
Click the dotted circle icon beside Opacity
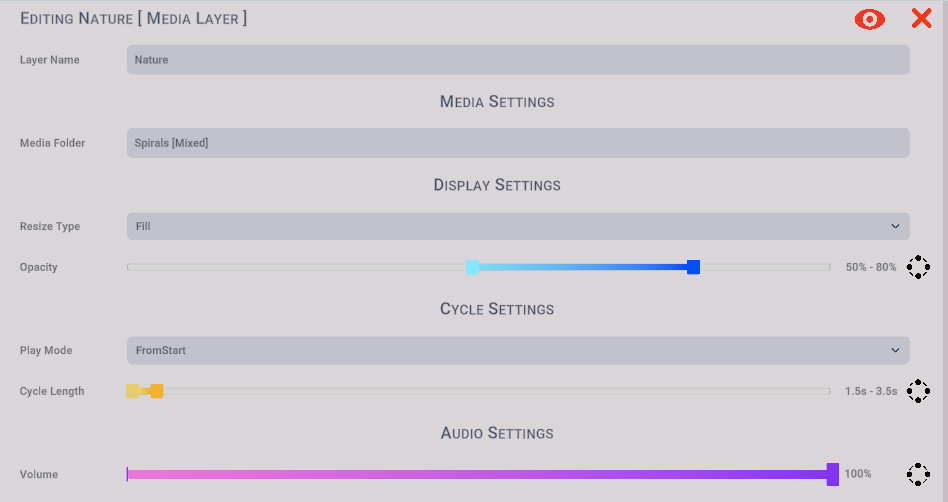pos(918,267)
